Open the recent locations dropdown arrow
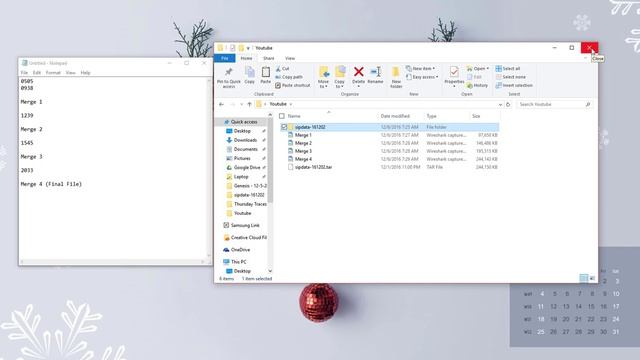The width and height of the screenshot is (640, 360). click(x=241, y=104)
